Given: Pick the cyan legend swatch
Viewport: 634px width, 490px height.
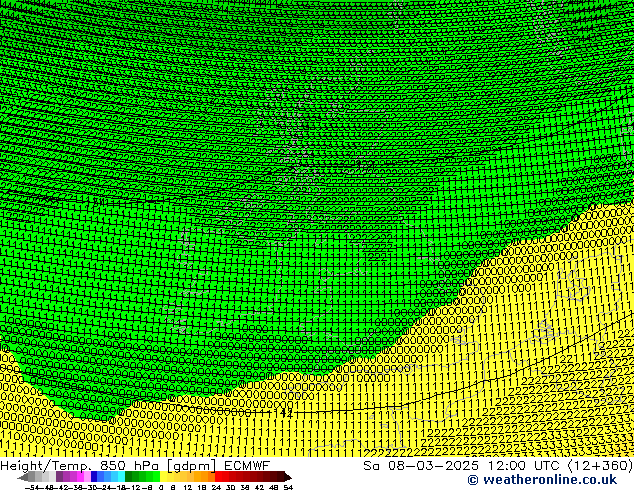Looking at the screenshot, I should (121, 477).
